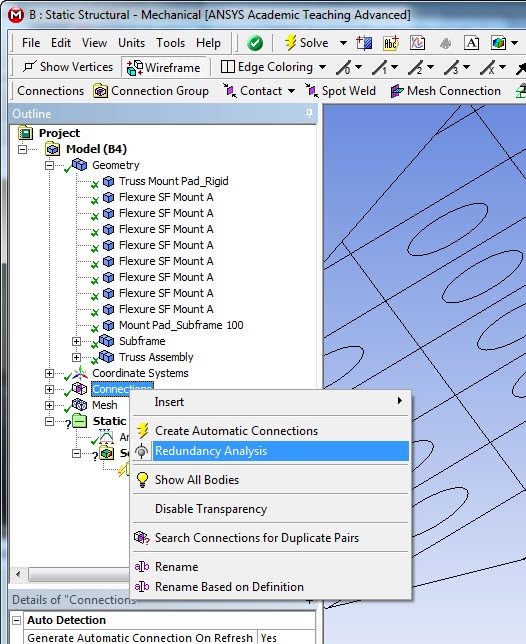Click the Solution node icon

[x=107, y=453]
